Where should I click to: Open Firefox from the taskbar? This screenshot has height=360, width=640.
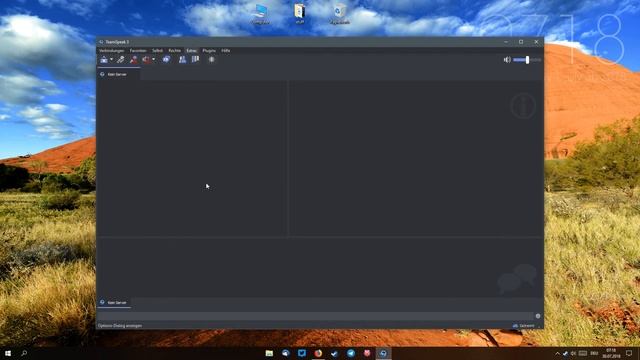pos(318,353)
